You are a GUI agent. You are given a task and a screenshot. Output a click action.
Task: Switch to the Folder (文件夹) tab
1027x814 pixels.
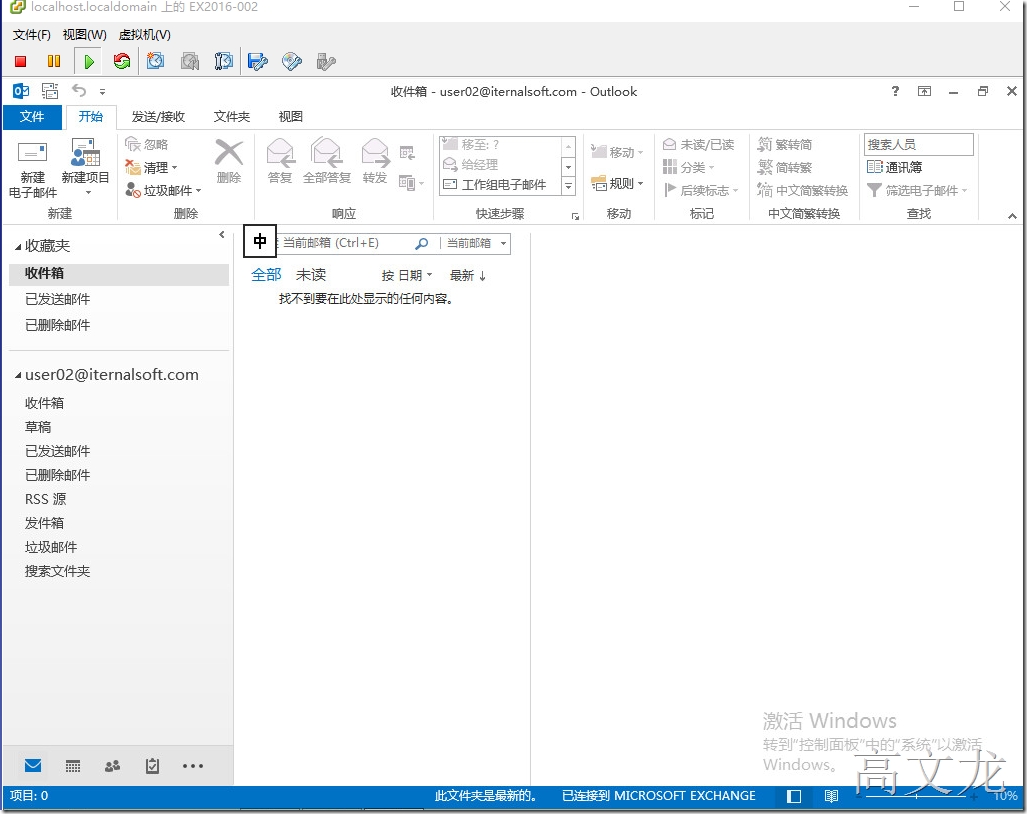click(x=232, y=117)
